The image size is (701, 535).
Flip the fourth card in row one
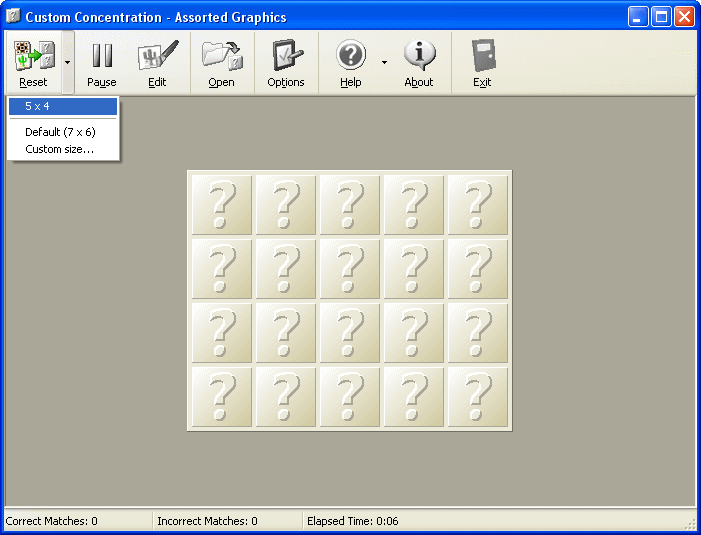pos(414,205)
